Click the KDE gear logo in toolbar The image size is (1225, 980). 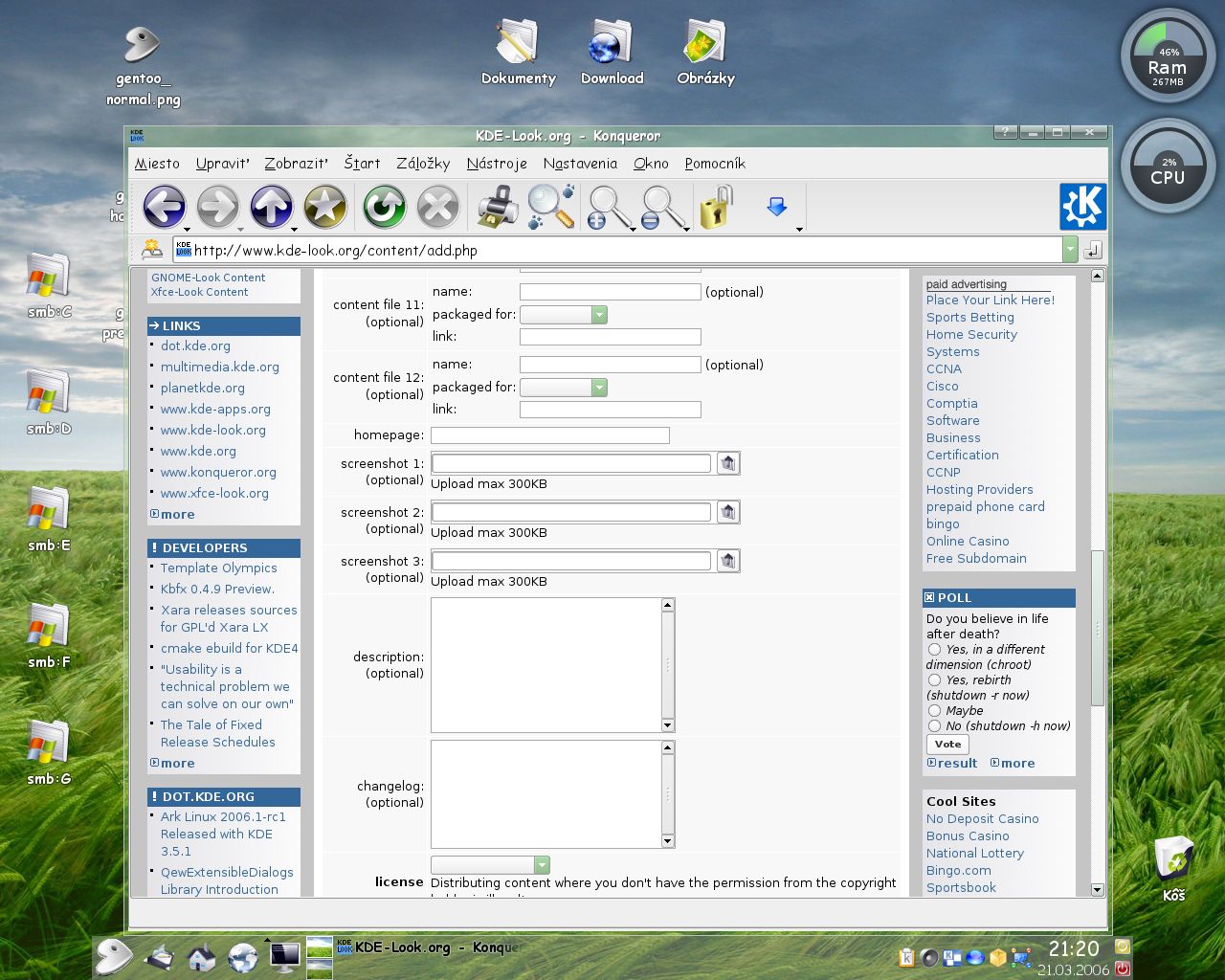click(x=1082, y=207)
